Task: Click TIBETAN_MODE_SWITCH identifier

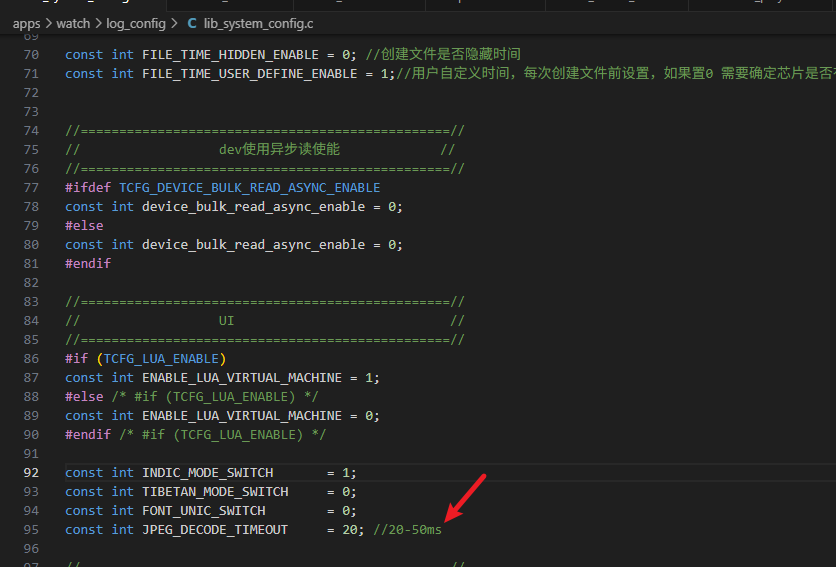Action: (215, 492)
